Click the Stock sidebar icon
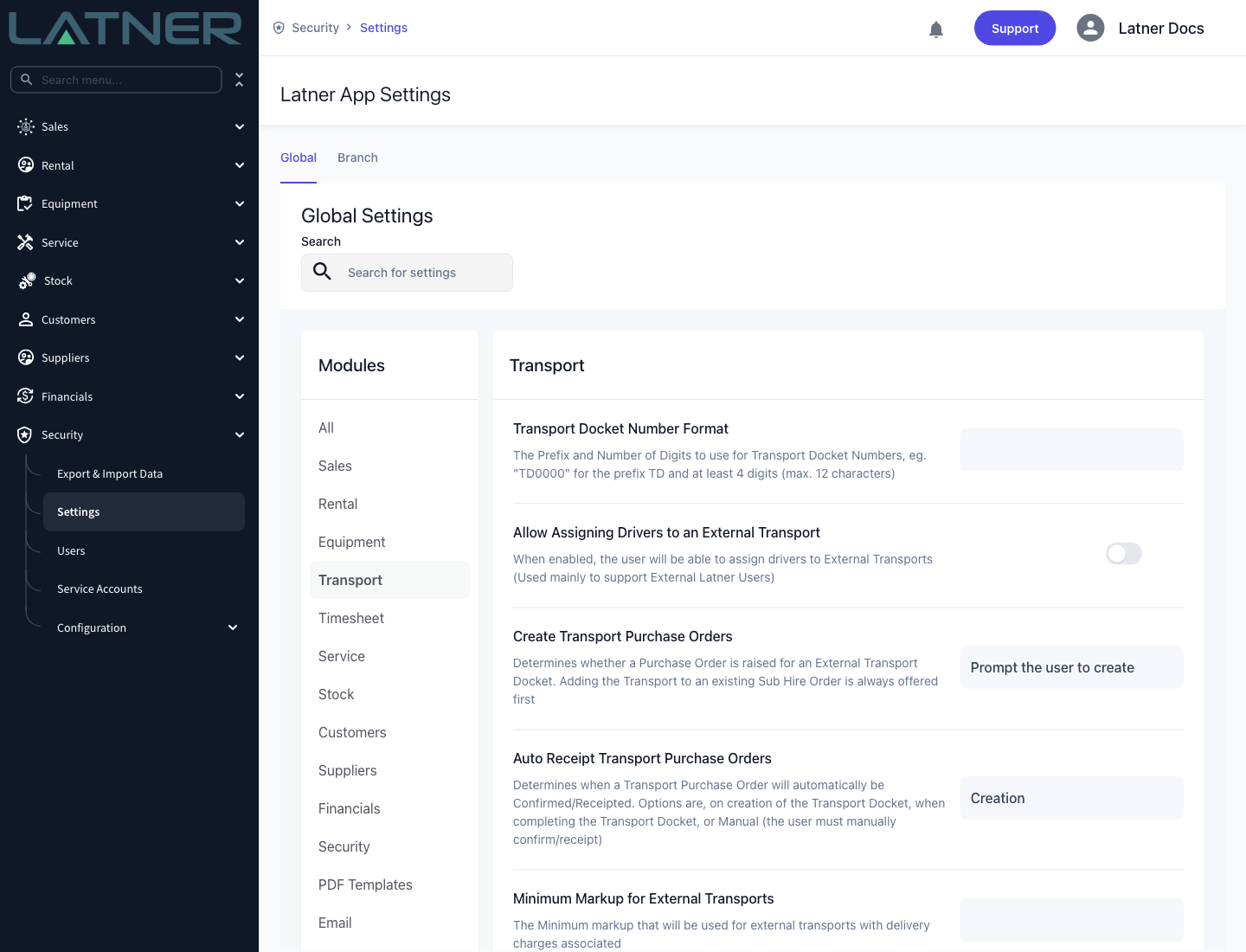The height and width of the screenshot is (952, 1246). click(27, 280)
